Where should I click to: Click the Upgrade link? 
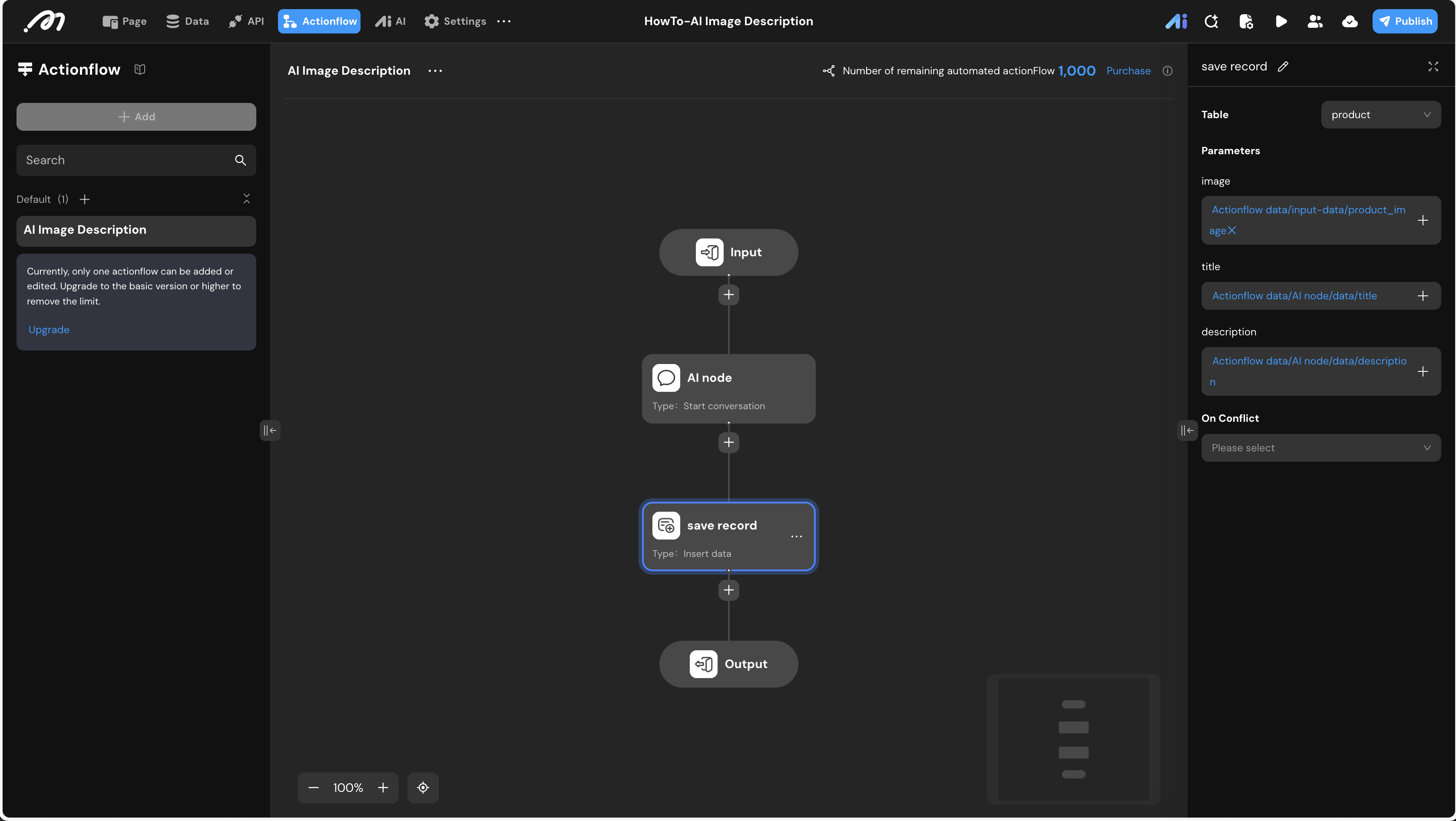pos(49,330)
